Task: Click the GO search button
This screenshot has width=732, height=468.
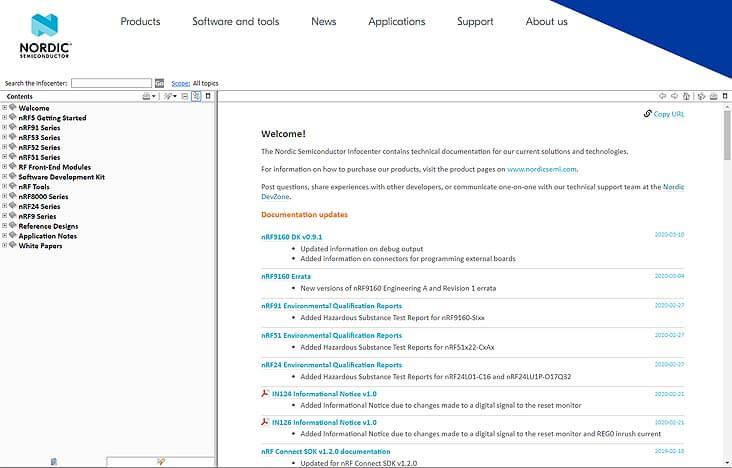Action: coord(159,83)
